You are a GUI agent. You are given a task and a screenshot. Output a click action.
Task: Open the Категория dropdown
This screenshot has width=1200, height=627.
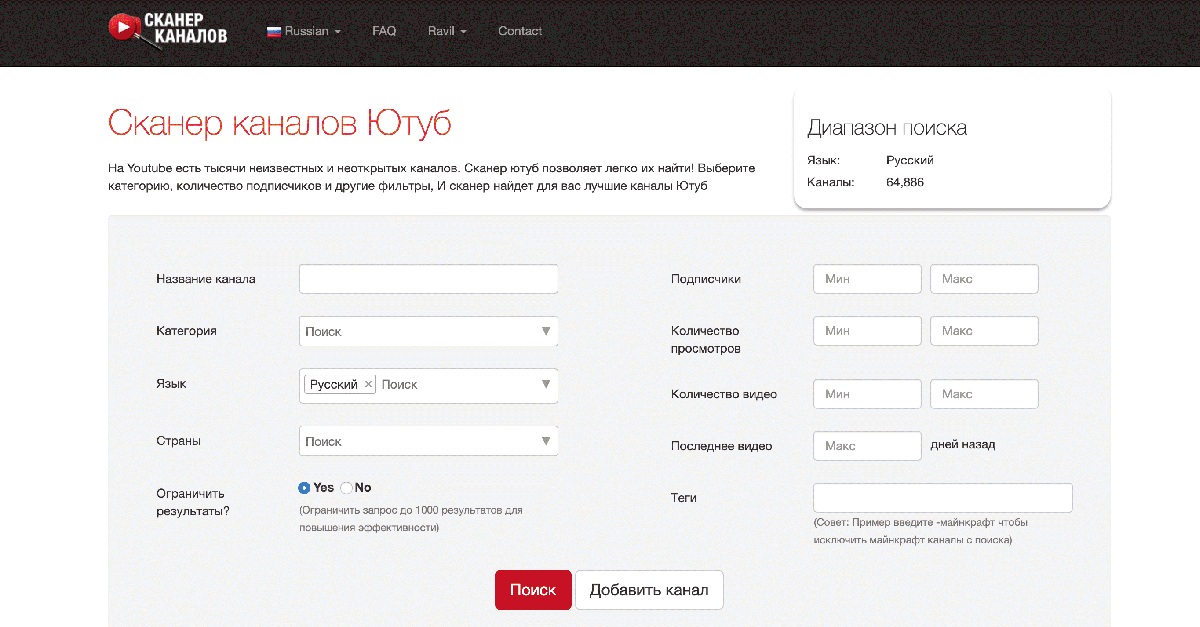pos(428,331)
